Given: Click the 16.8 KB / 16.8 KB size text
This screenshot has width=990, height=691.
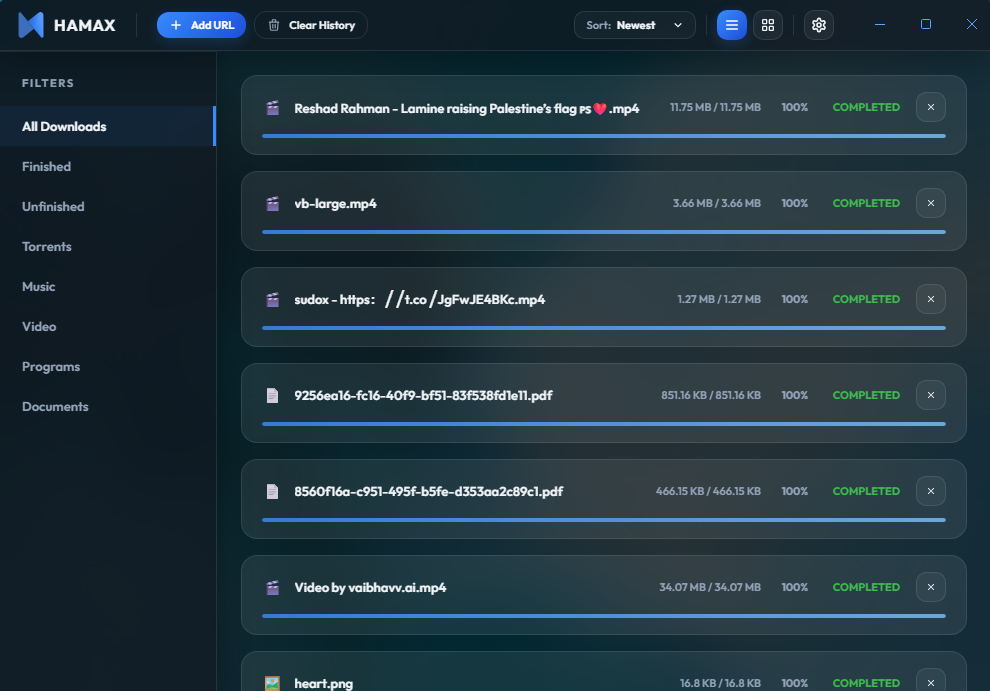Looking at the screenshot, I should pos(720,683).
